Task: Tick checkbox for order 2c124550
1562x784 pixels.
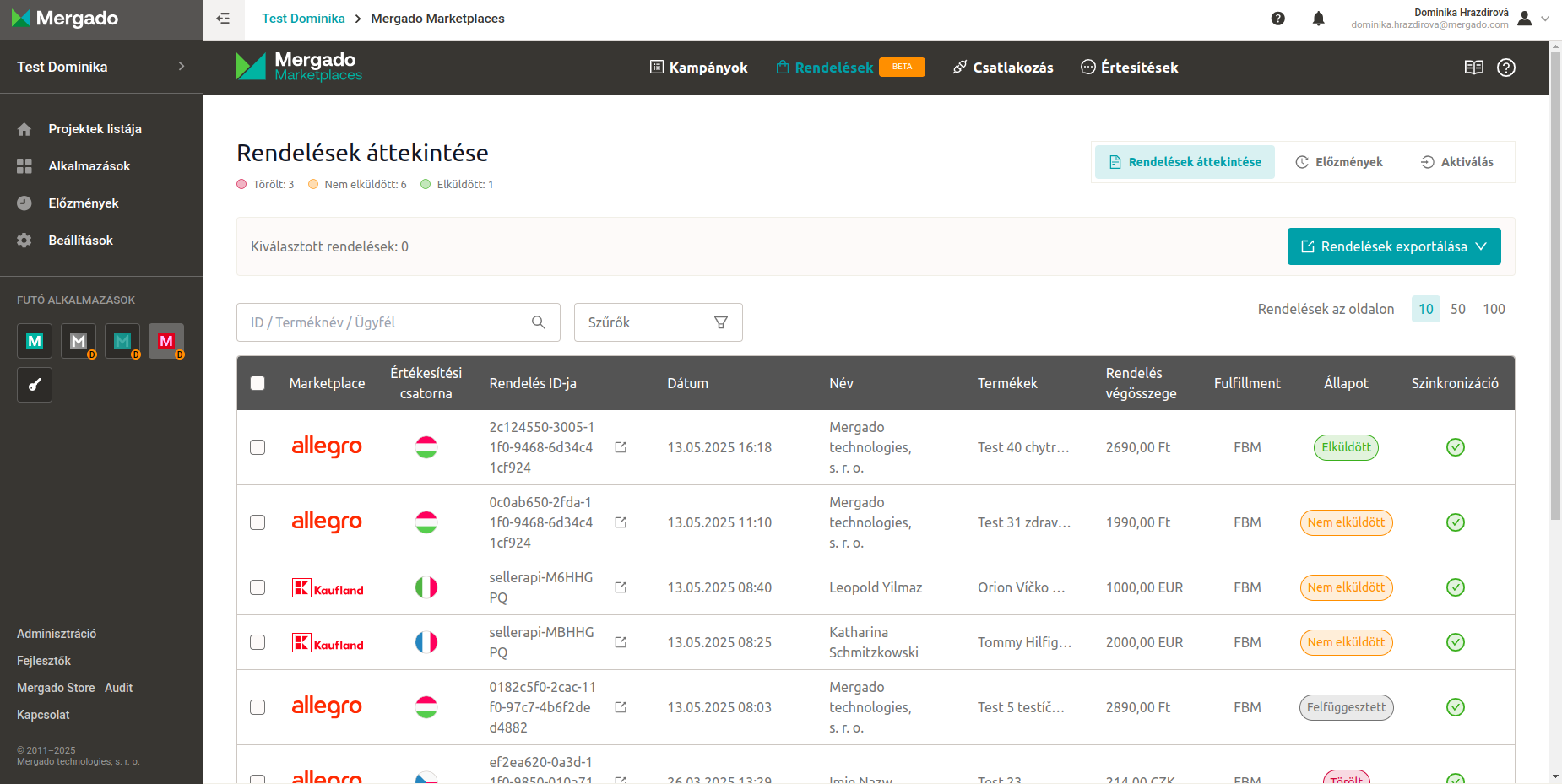Action: click(258, 447)
